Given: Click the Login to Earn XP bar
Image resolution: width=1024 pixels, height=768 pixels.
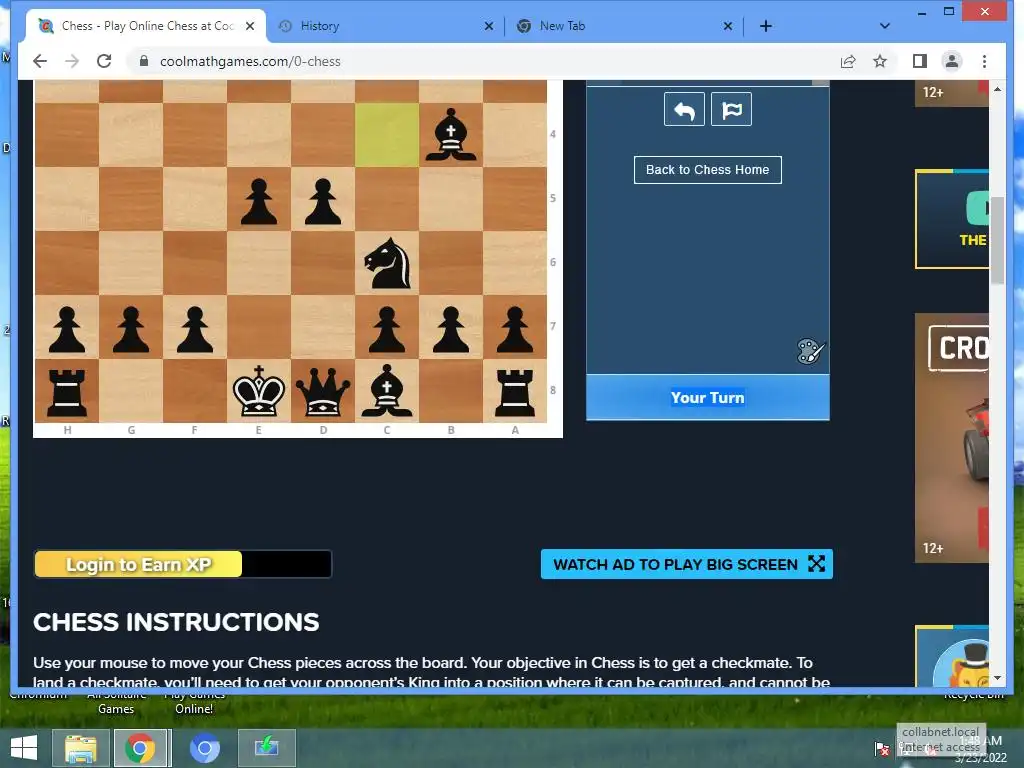Looking at the screenshot, I should coord(183,564).
